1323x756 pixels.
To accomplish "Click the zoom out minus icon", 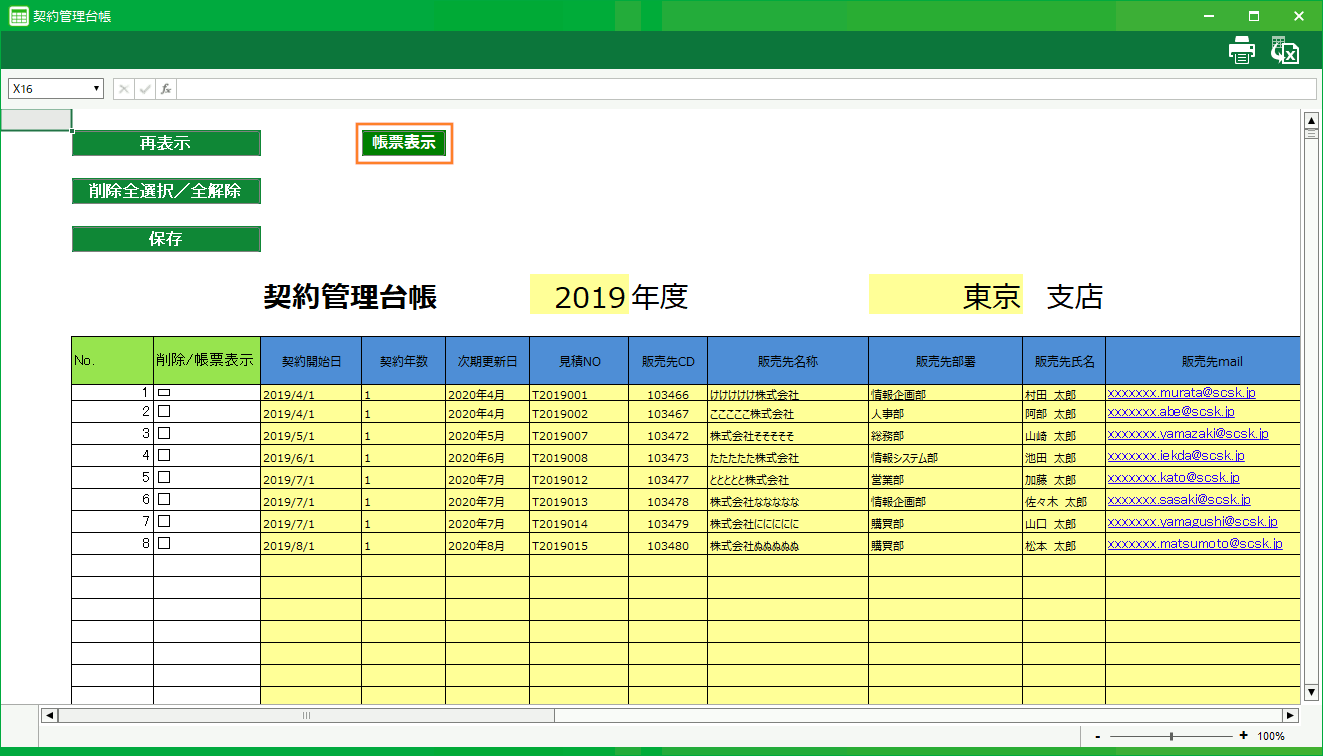I will (1098, 736).
